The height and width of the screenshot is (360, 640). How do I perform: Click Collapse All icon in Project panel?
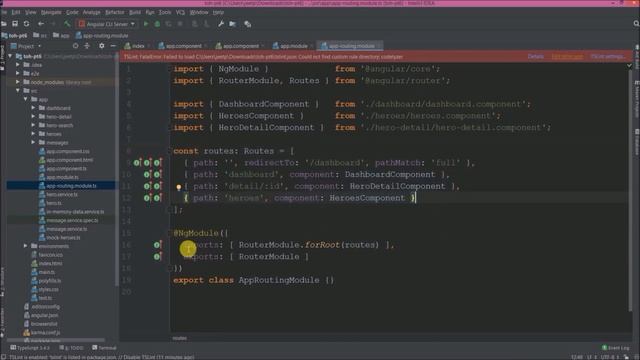click(x=87, y=46)
